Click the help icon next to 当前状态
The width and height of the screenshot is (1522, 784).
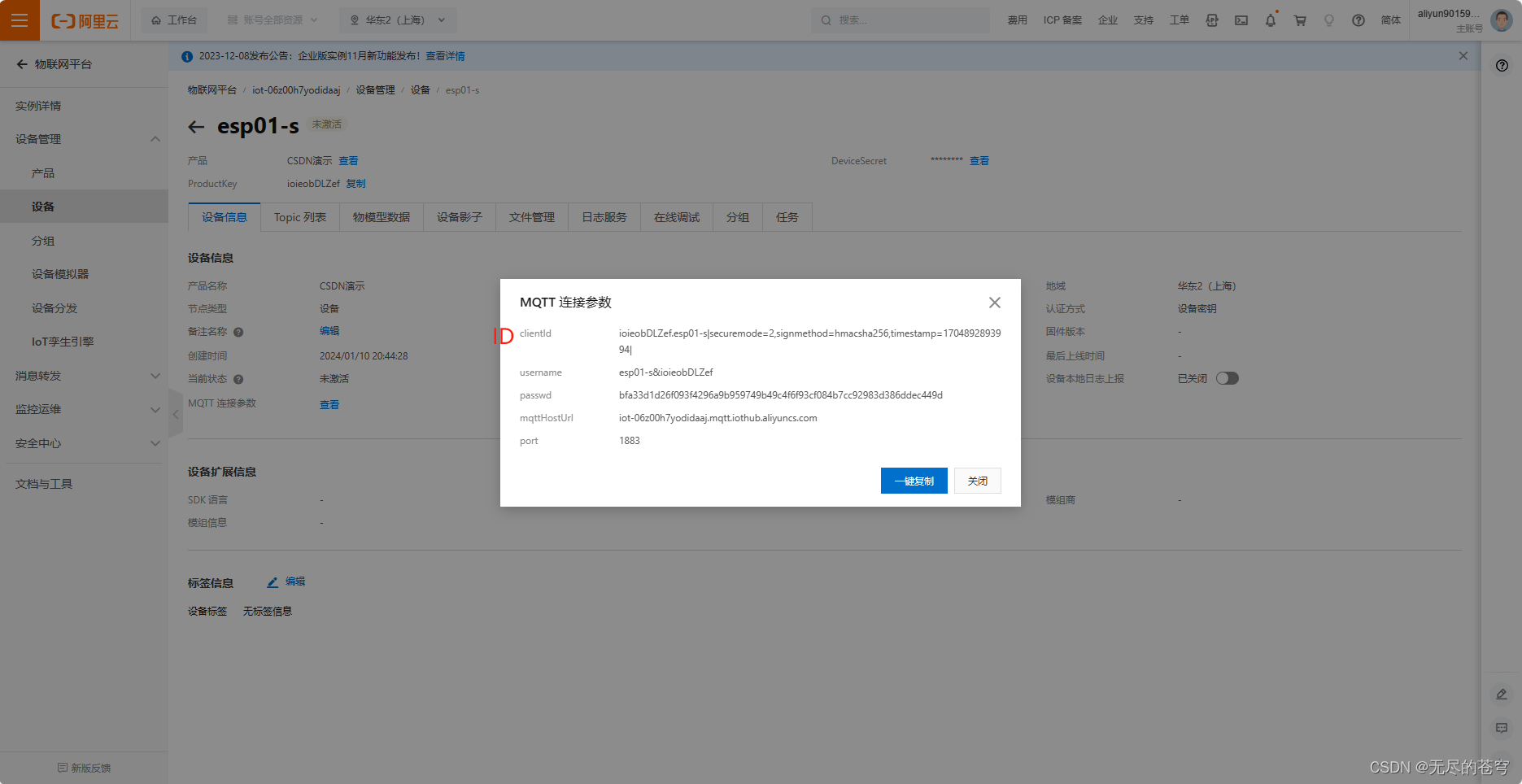[x=238, y=379]
